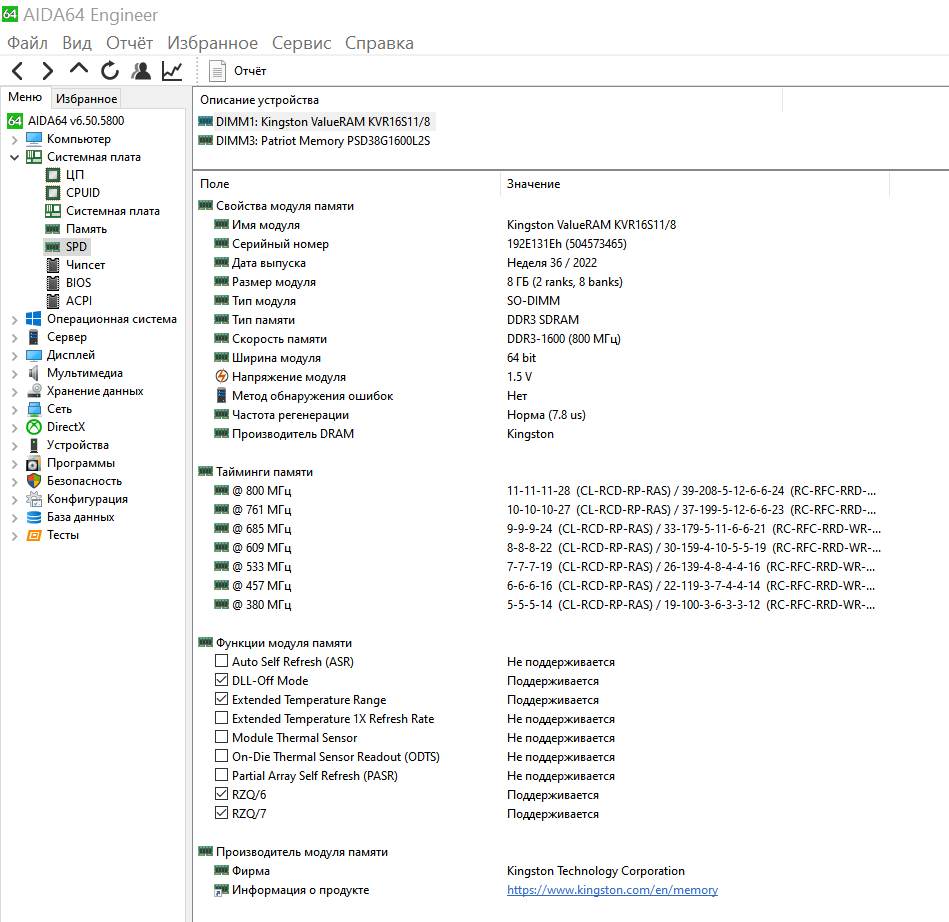Image resolution: width=949 pixels, height=922 pixels.
Task: Collapse the Системная плата tree node
Action: (x=15, y=157)
